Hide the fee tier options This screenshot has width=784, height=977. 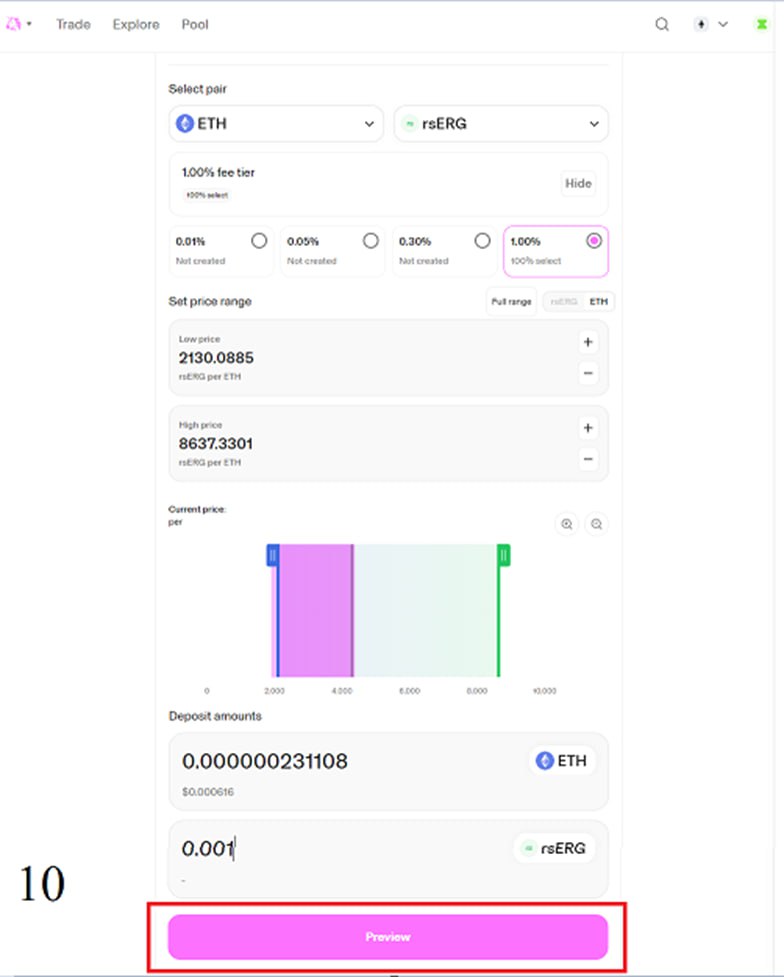[x=578, y=184]
